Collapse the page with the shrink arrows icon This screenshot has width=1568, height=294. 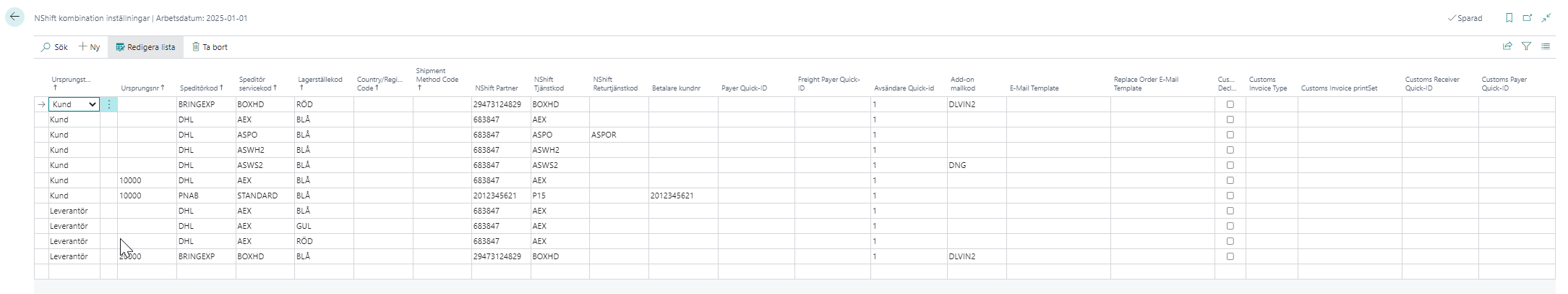click(1546, 18)
